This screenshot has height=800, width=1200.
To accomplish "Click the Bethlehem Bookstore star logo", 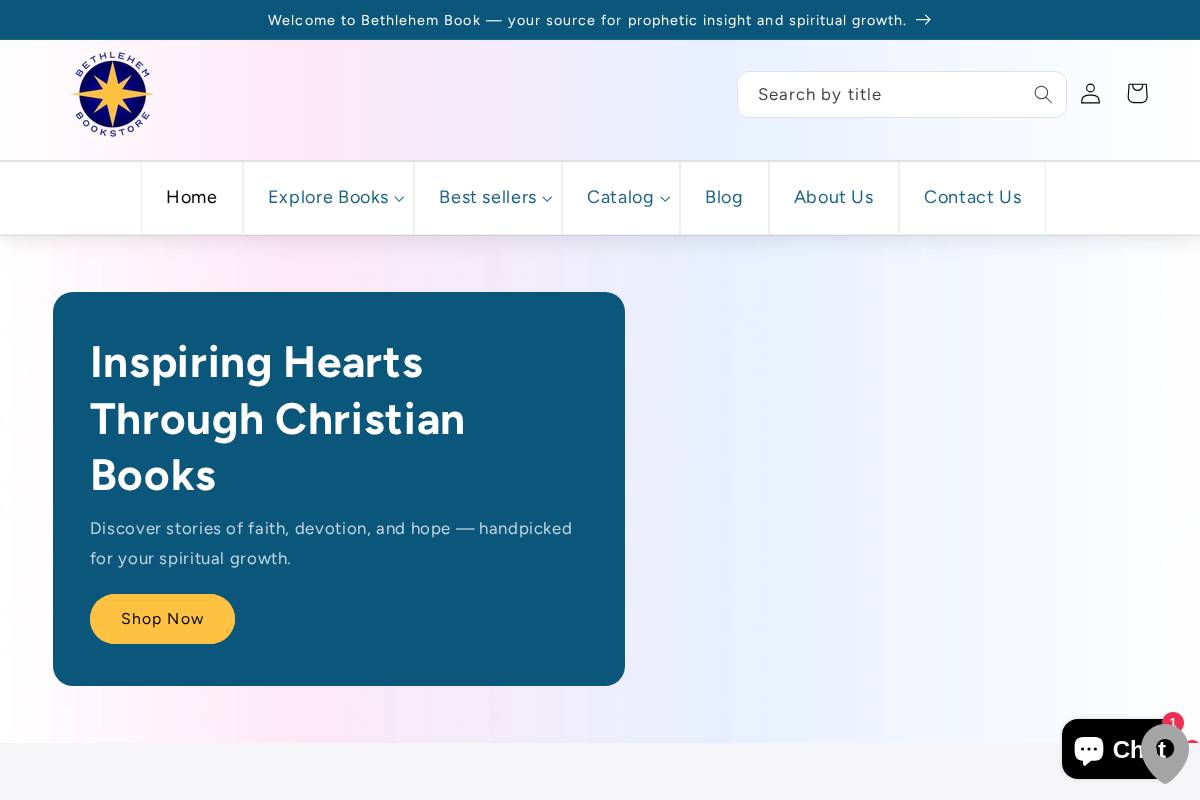I will point(112,93).
